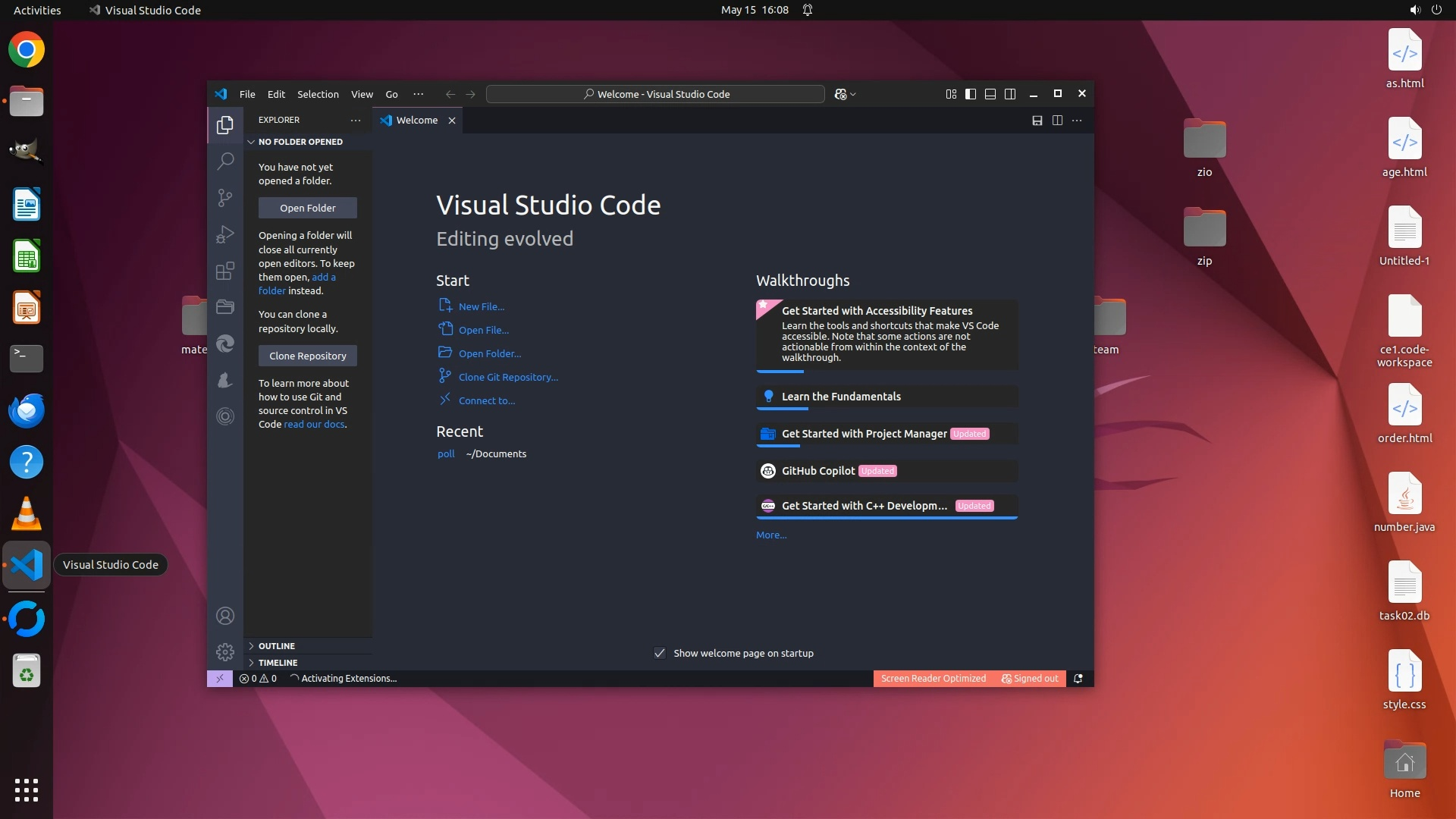This screenshot has width=1456, height=819.
Task: Click the notifications bell in status bar
Action: click(1078, 679)
